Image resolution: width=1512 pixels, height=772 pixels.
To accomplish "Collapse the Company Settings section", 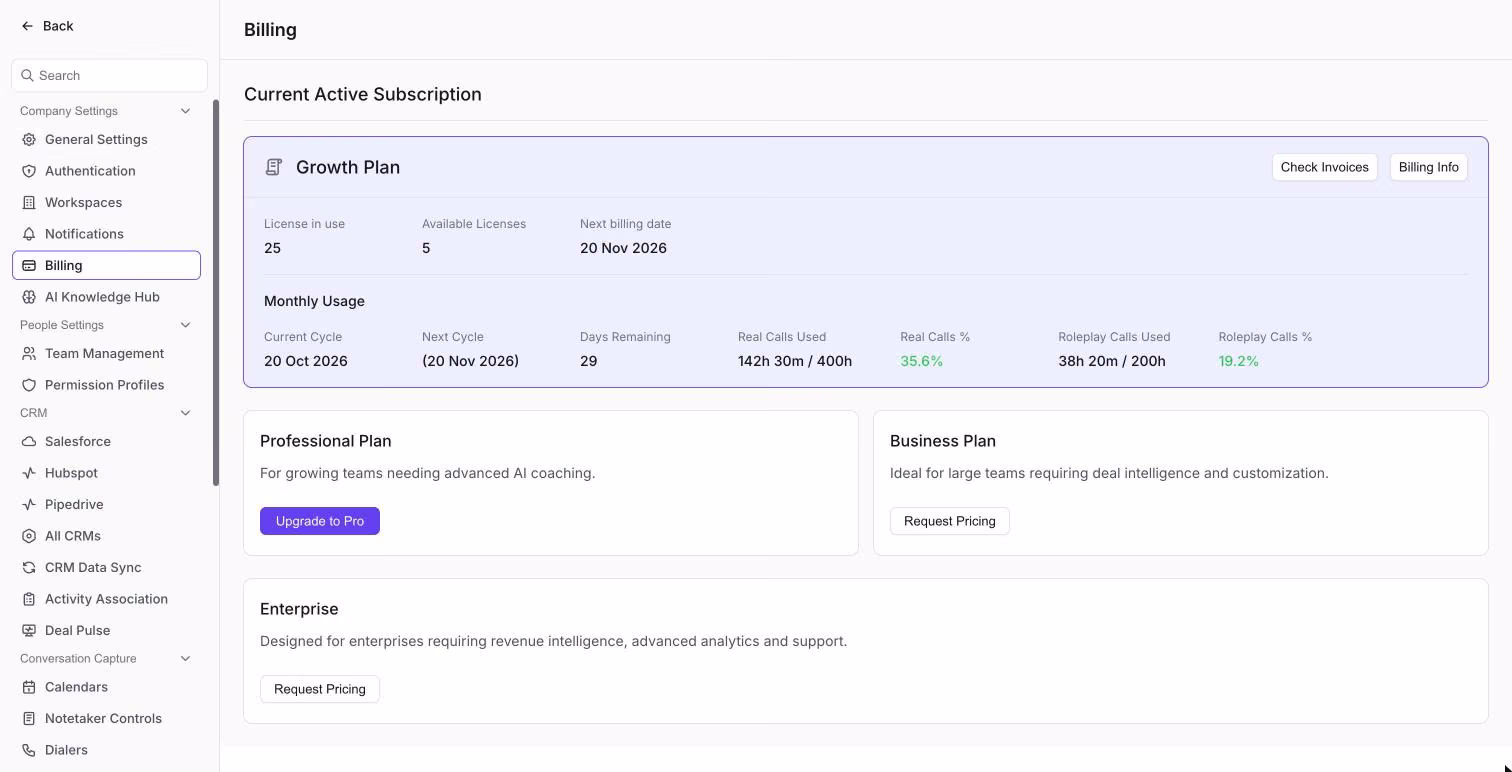I will point(185,111).
